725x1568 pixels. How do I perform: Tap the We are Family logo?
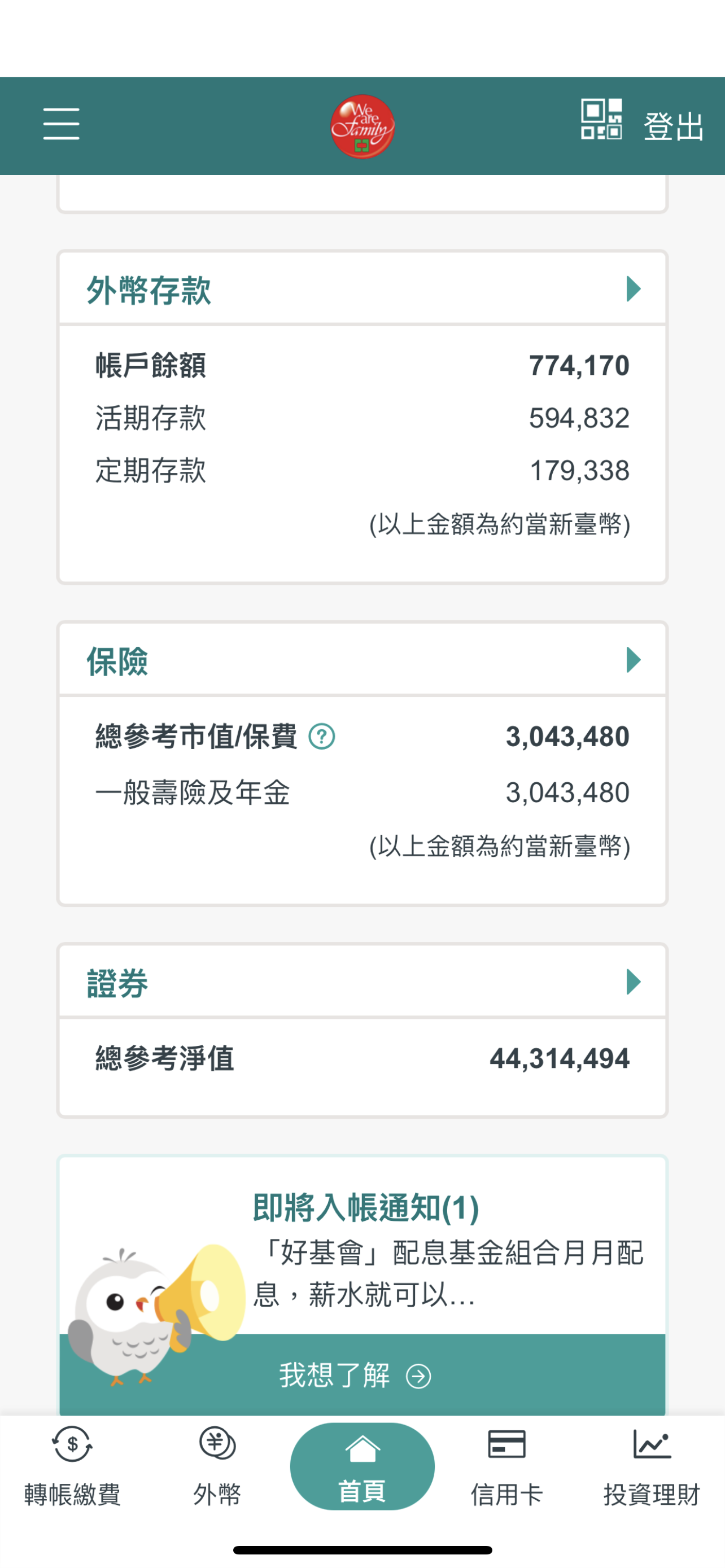click(362, 126)
